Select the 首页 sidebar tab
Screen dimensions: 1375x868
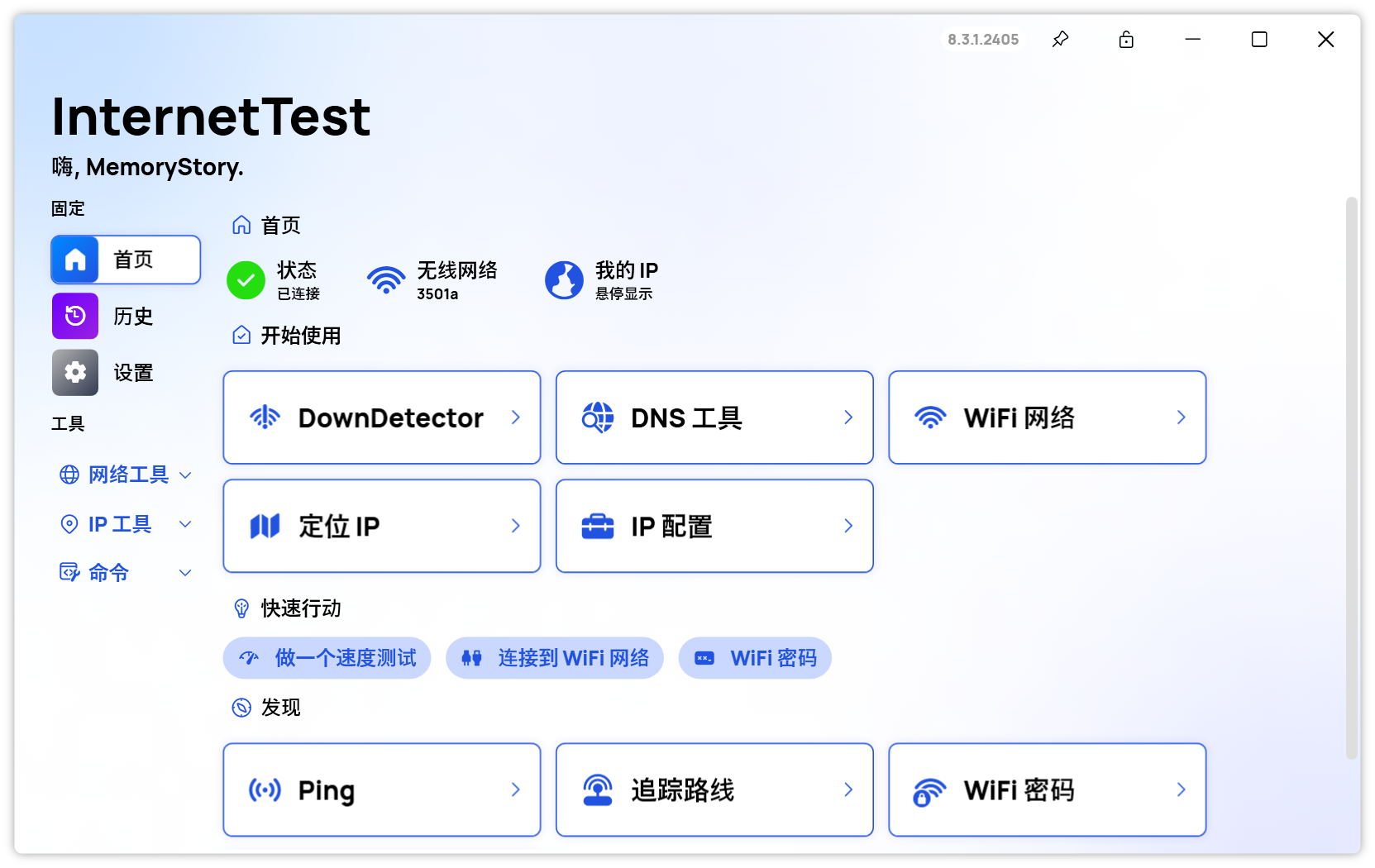coord(126,260)
